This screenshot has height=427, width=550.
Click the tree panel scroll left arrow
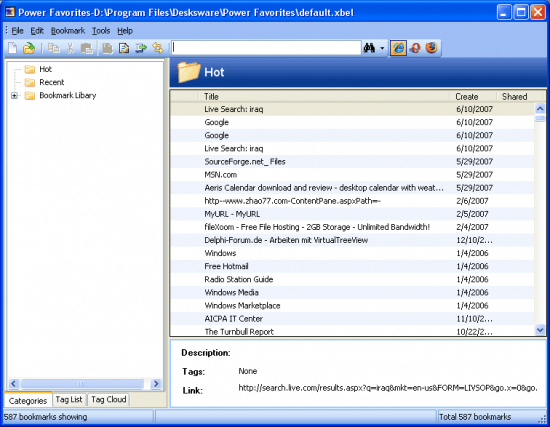[14, 384]
